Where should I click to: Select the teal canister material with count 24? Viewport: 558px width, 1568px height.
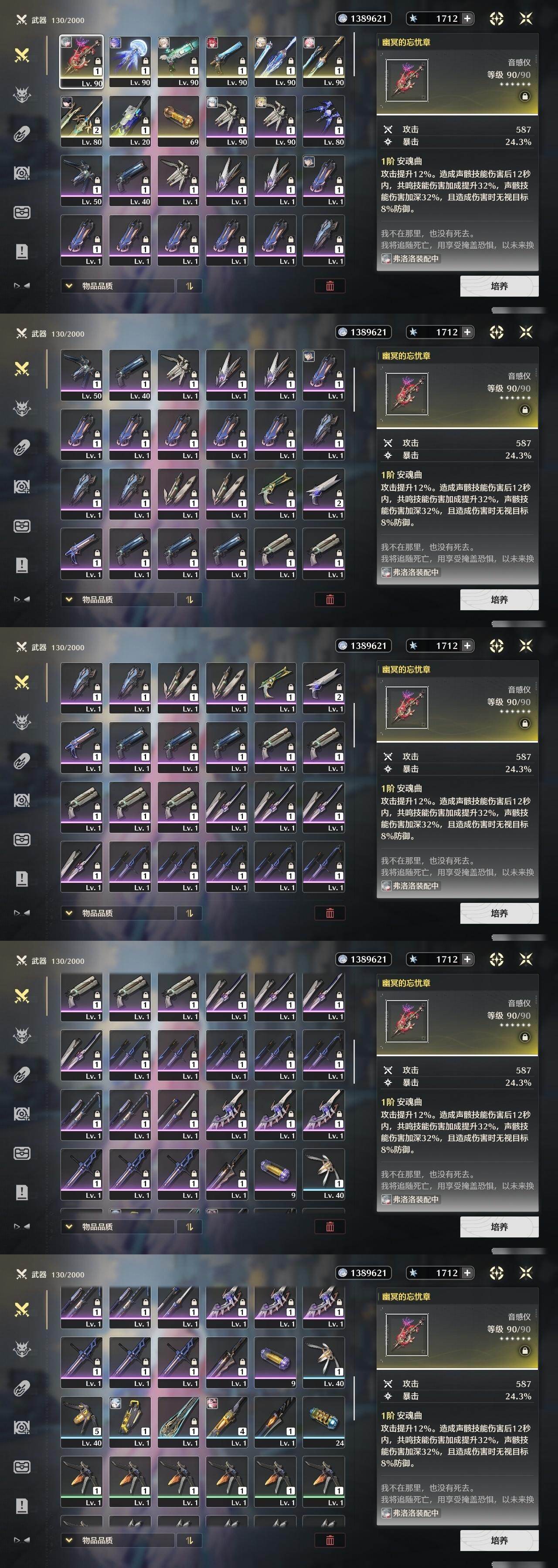point(323,1422)
